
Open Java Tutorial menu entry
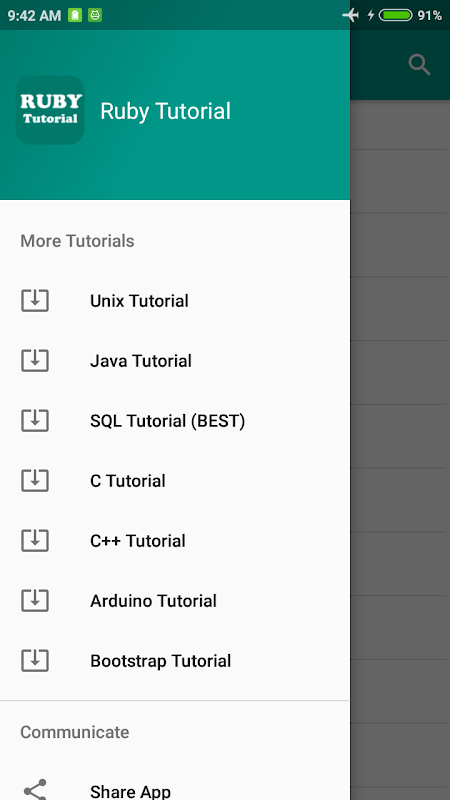pos(175,361)
